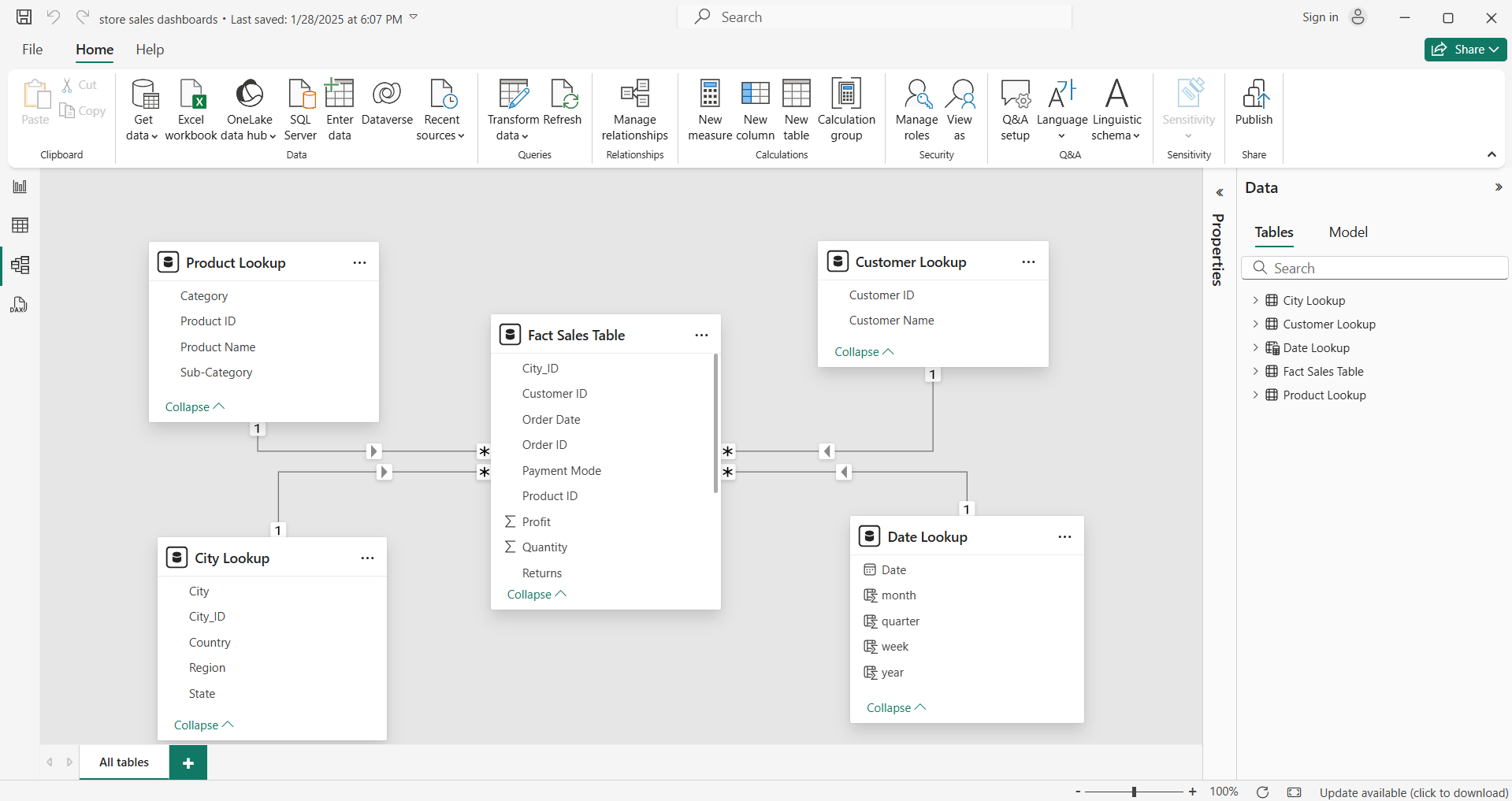
Task: Click zoom out minus button
Action: click(x=1078, y=792)
